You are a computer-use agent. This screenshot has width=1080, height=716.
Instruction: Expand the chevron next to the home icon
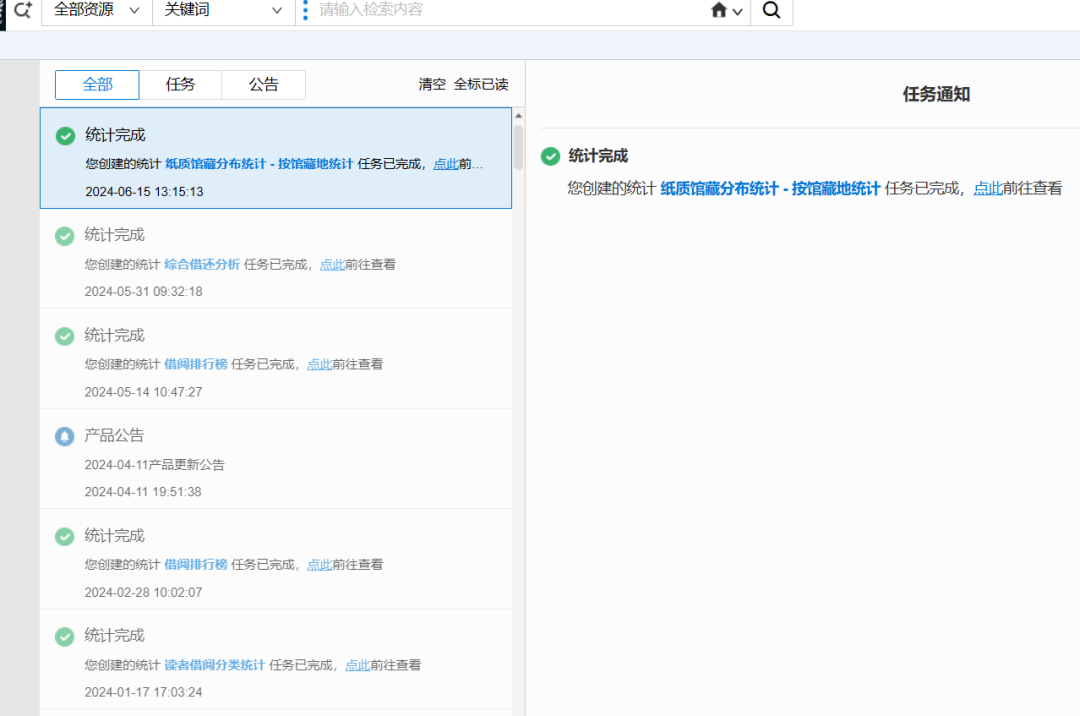click(x=736, y=13)
